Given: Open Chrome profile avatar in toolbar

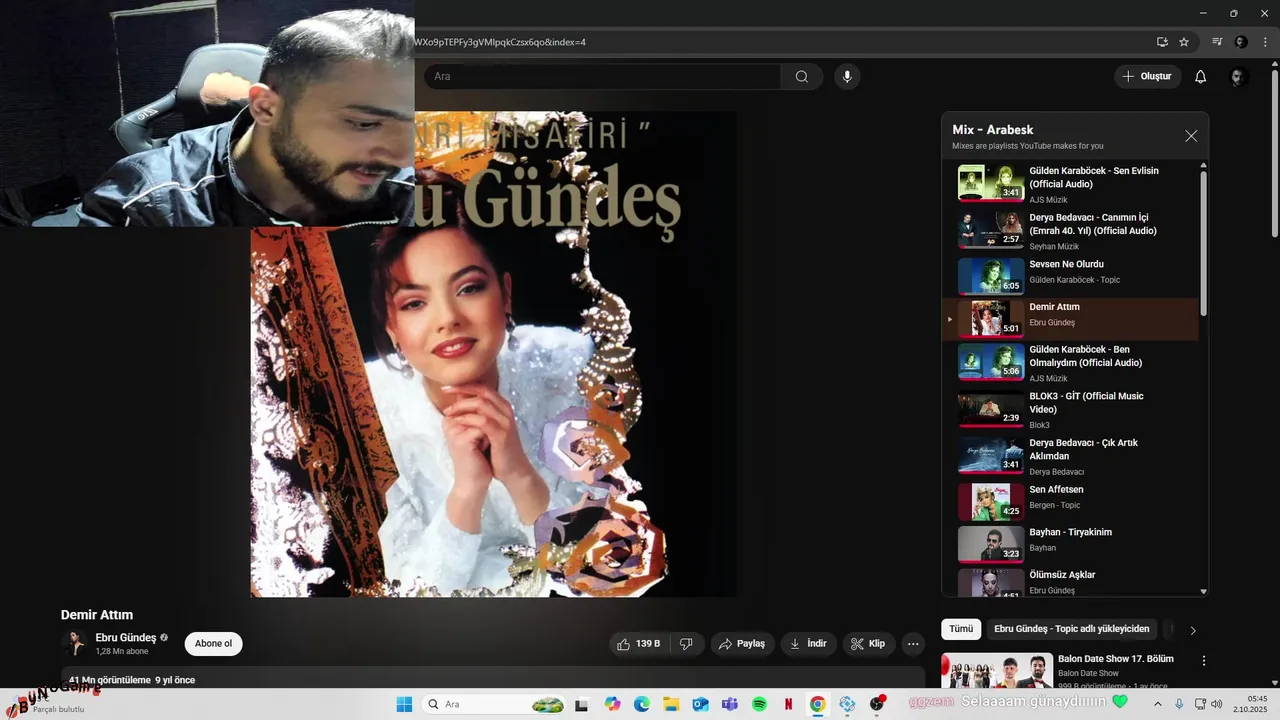Looking at the screenshot, I should (x=1241, y=42).
